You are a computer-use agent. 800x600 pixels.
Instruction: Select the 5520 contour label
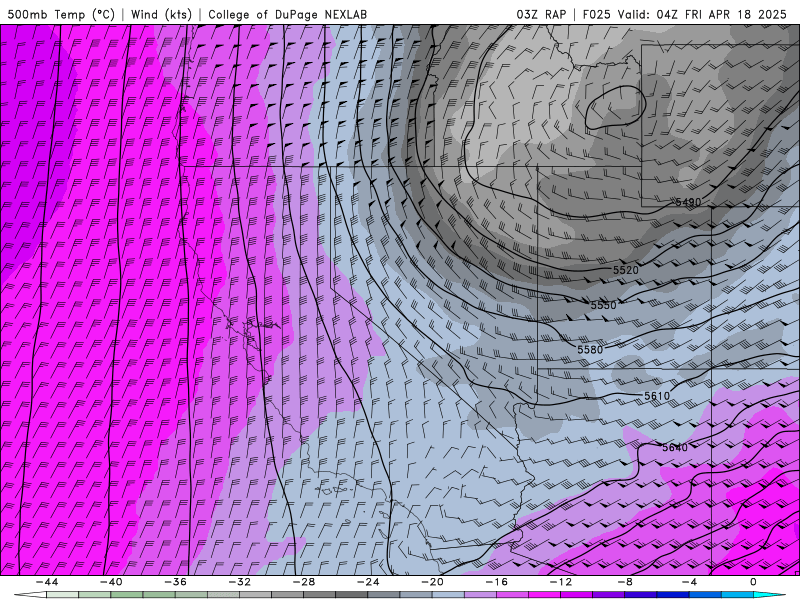(x=626, y=270)
